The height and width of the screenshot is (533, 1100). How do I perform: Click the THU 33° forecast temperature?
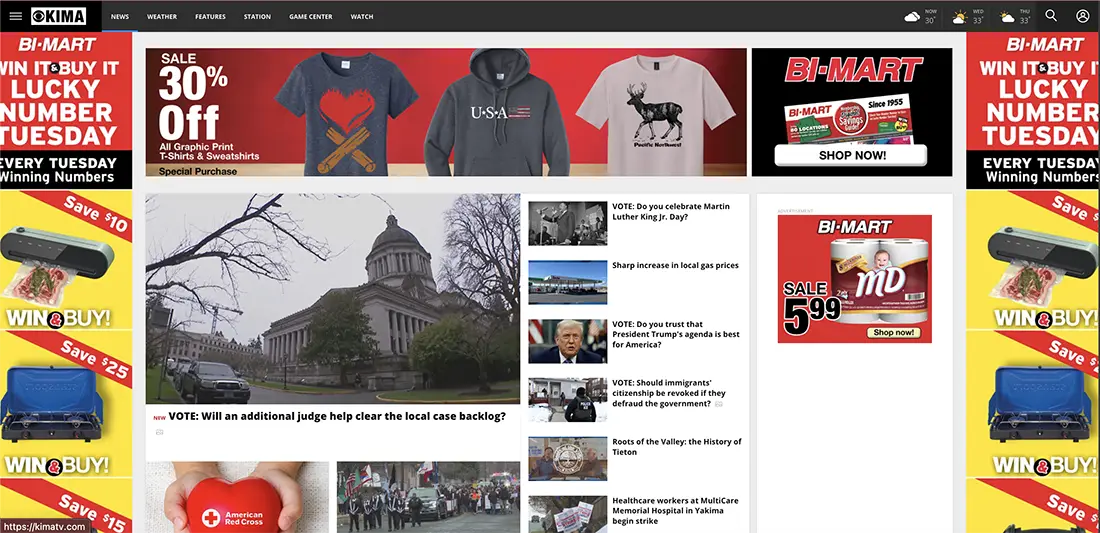pos(1025,20)
